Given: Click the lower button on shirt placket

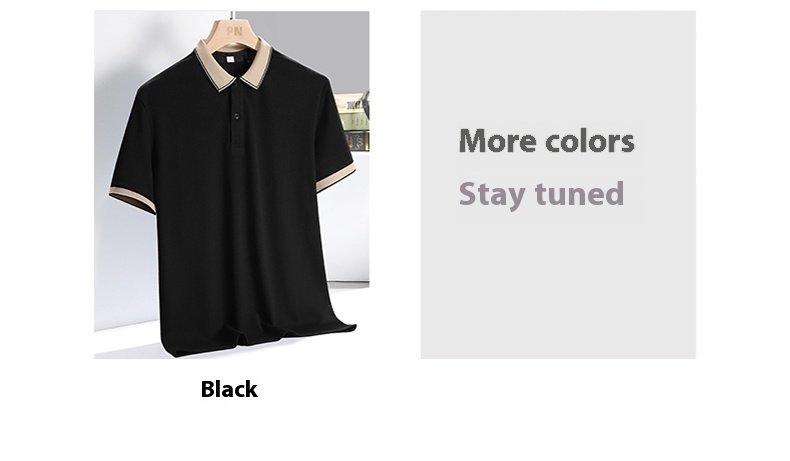Looking at the screenshot, I should coord(236,116).
